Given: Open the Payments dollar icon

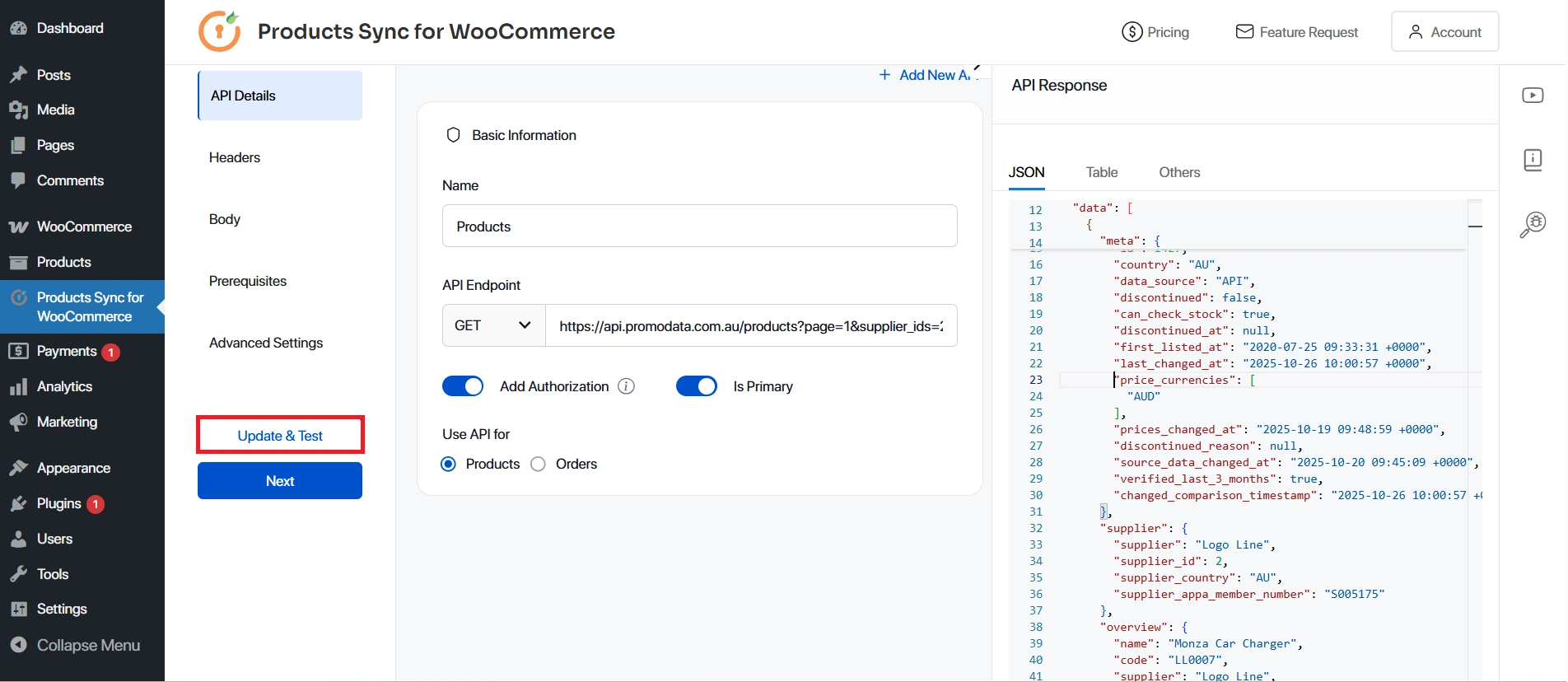Looking at the screenshot, I should (x=18, y=351).
